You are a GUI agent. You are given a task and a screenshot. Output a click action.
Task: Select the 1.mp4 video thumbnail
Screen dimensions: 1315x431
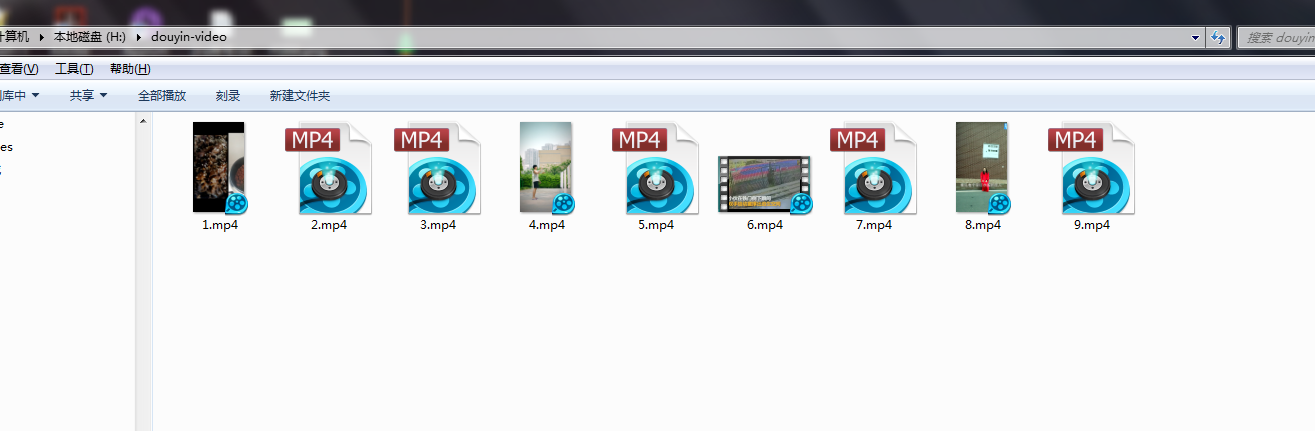click(x=219, y=167)
